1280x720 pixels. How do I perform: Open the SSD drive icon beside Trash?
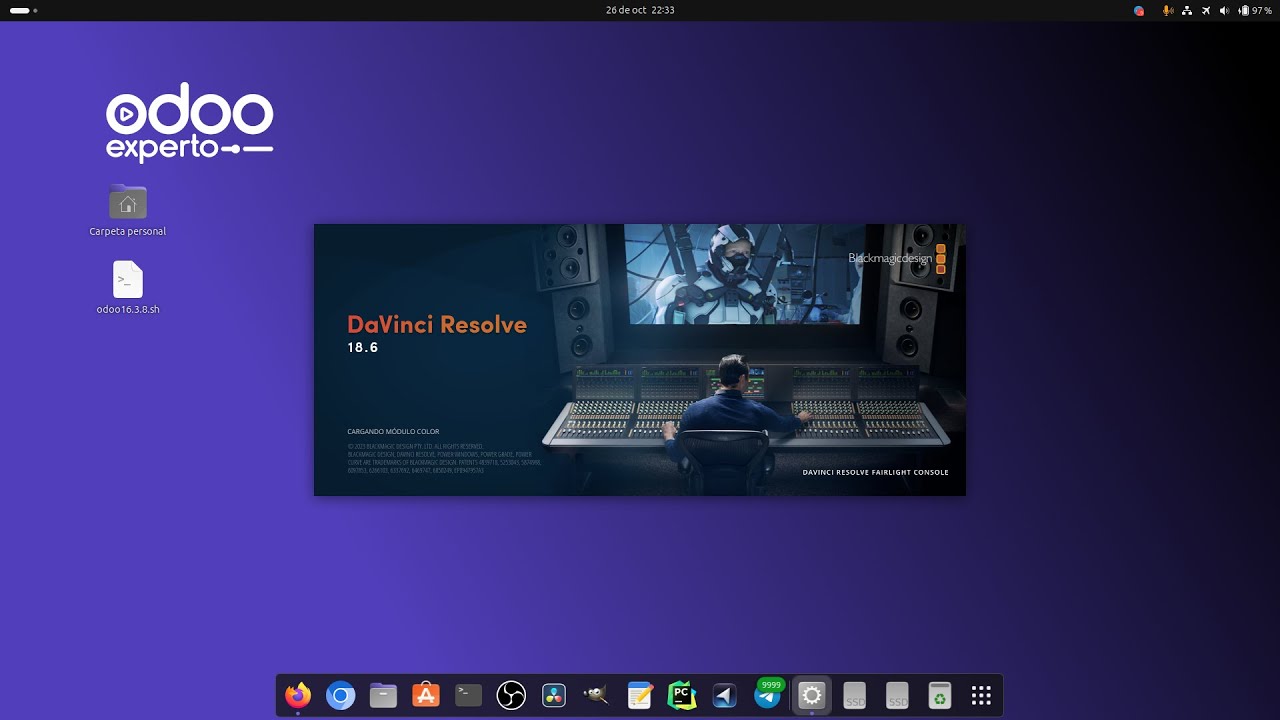tap(897, 695)
